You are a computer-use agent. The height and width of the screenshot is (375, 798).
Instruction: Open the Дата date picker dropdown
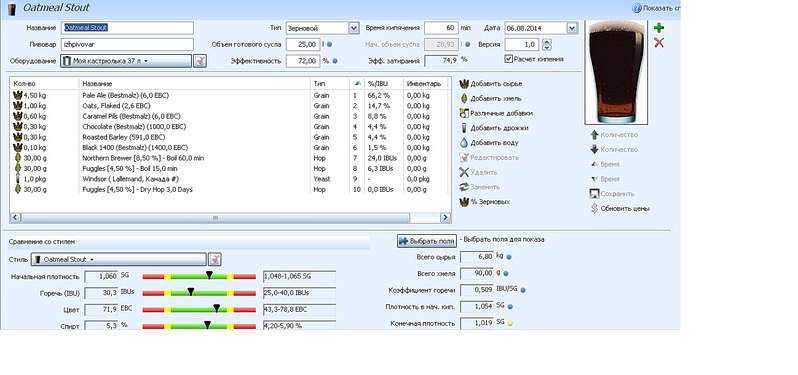(x=572, y=28)
